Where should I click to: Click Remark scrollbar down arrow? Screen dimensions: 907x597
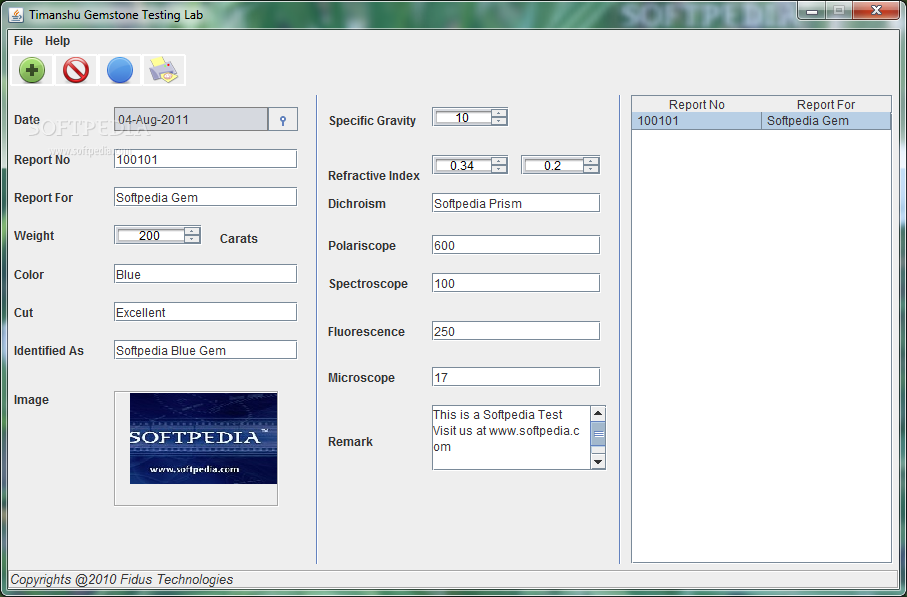click(598, 462)
